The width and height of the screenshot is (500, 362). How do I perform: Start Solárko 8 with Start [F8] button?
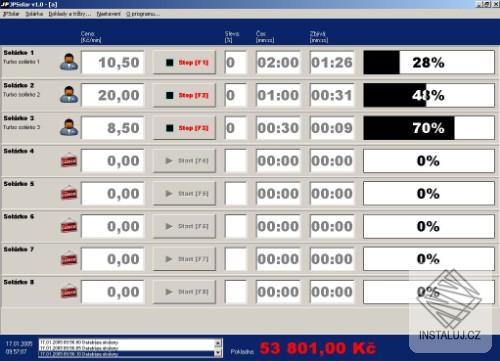(x=184, y=292)
